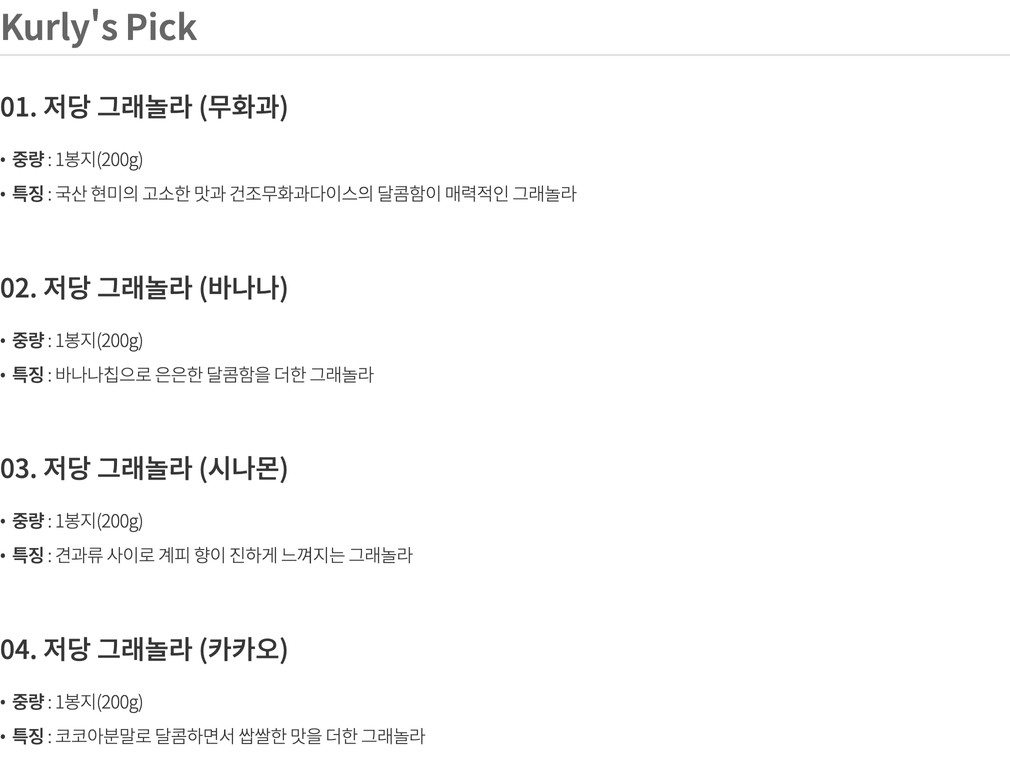Image resolution: width=1010 pixels, height=779 pixels.
Task: Click the 1봉지(200g) weight for 바나나 granola
Action: pos(99,341)
